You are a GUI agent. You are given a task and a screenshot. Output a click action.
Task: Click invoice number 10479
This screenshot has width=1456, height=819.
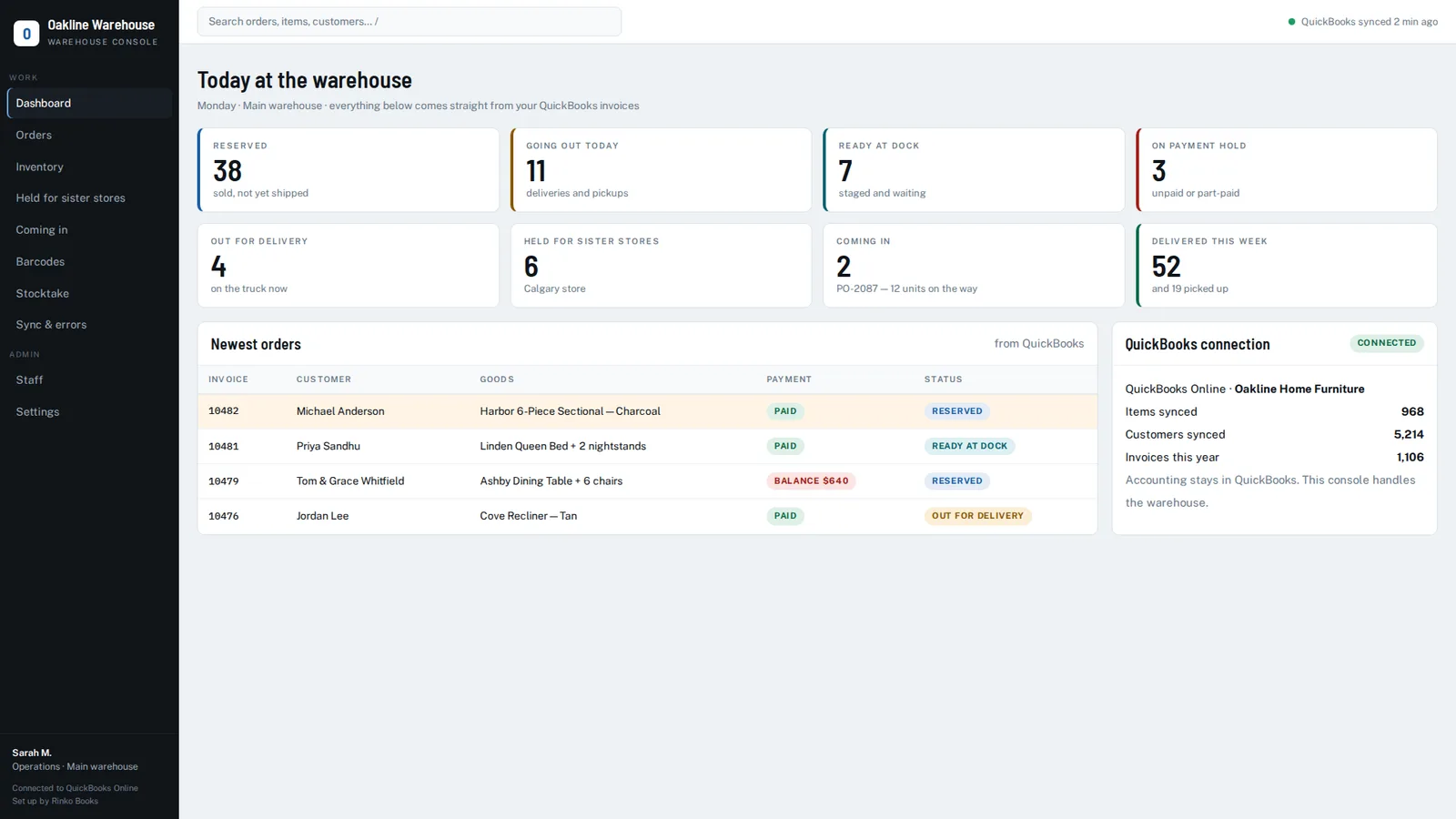tap(224, 481)
